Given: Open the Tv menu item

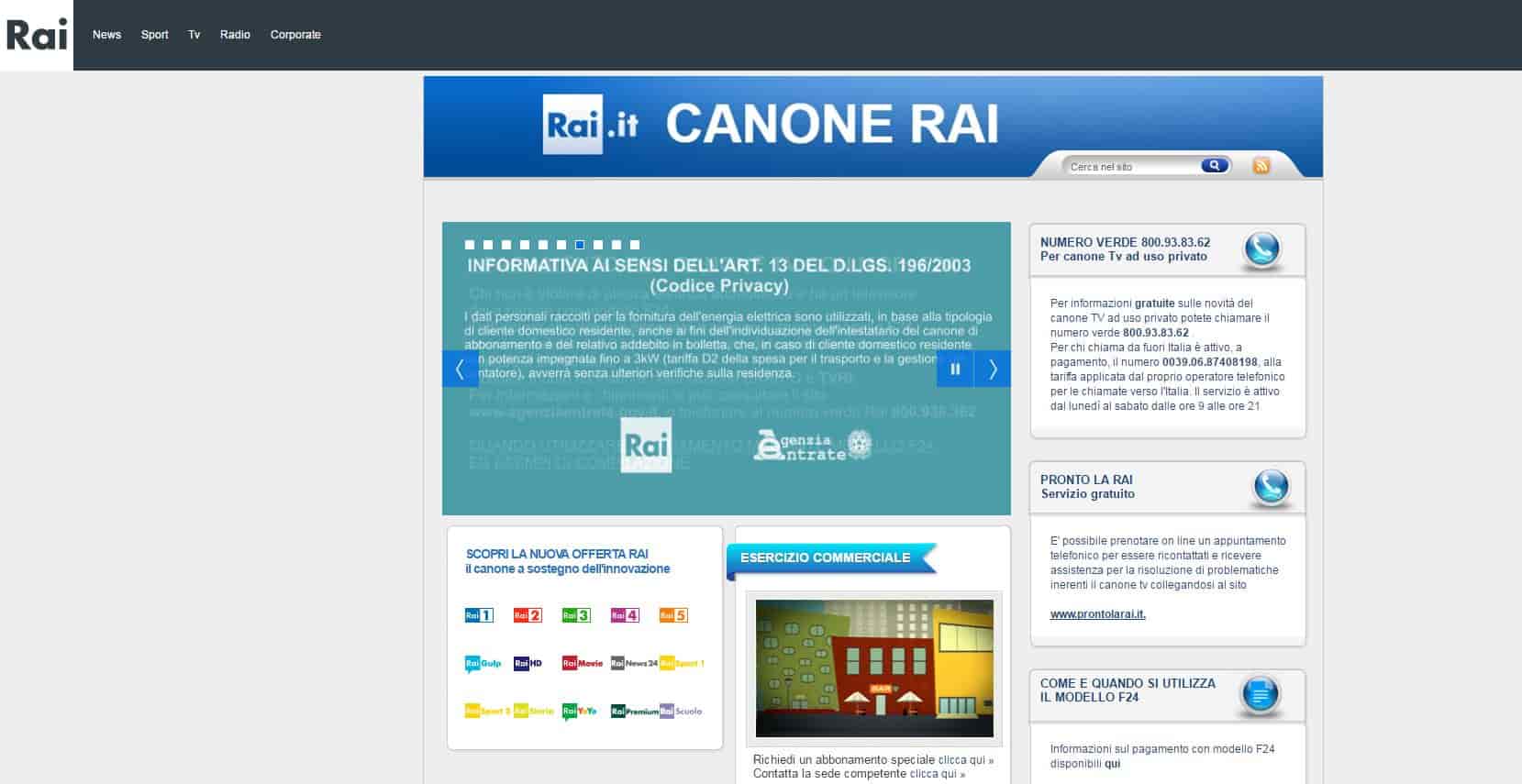Looking at the screenshot, I should (194, 35).
